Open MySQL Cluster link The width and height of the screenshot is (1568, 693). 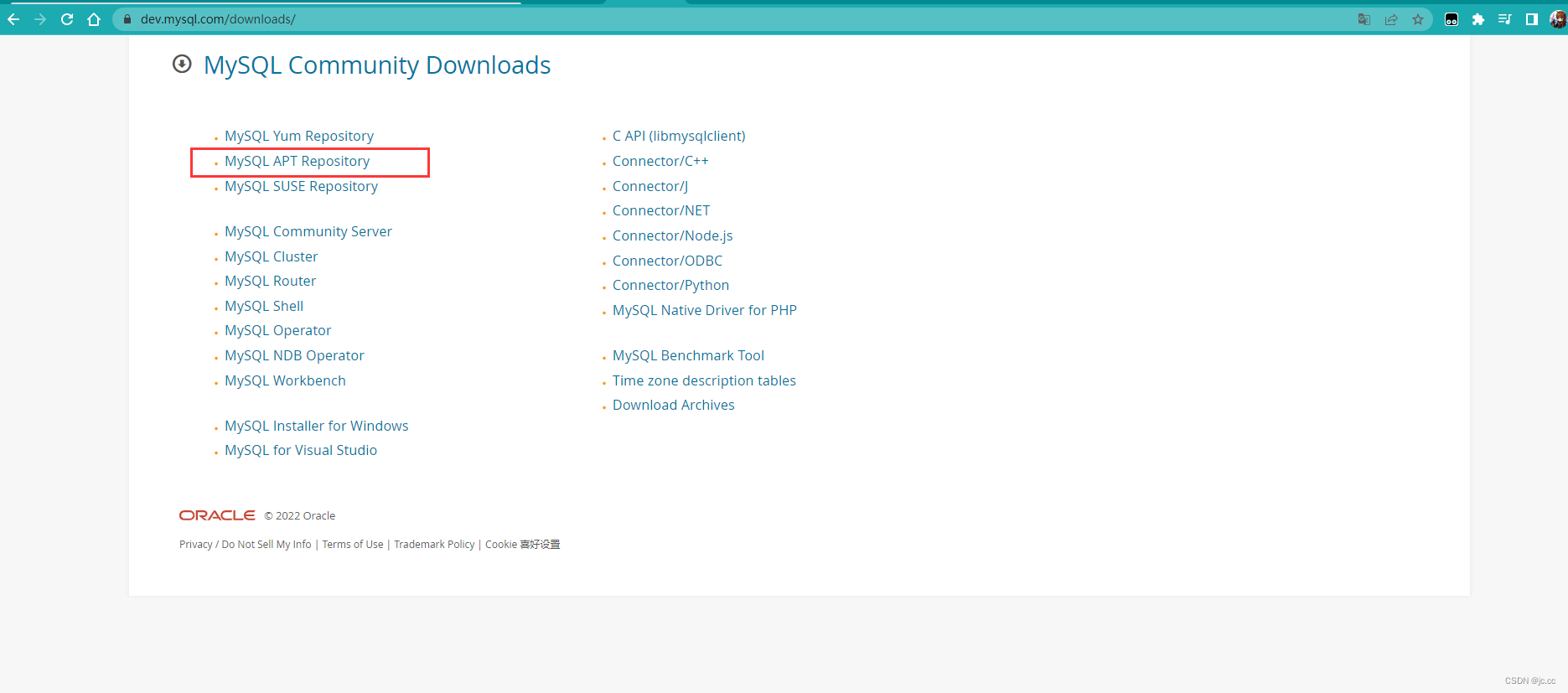pyautogui.click(x=271, y=256)
